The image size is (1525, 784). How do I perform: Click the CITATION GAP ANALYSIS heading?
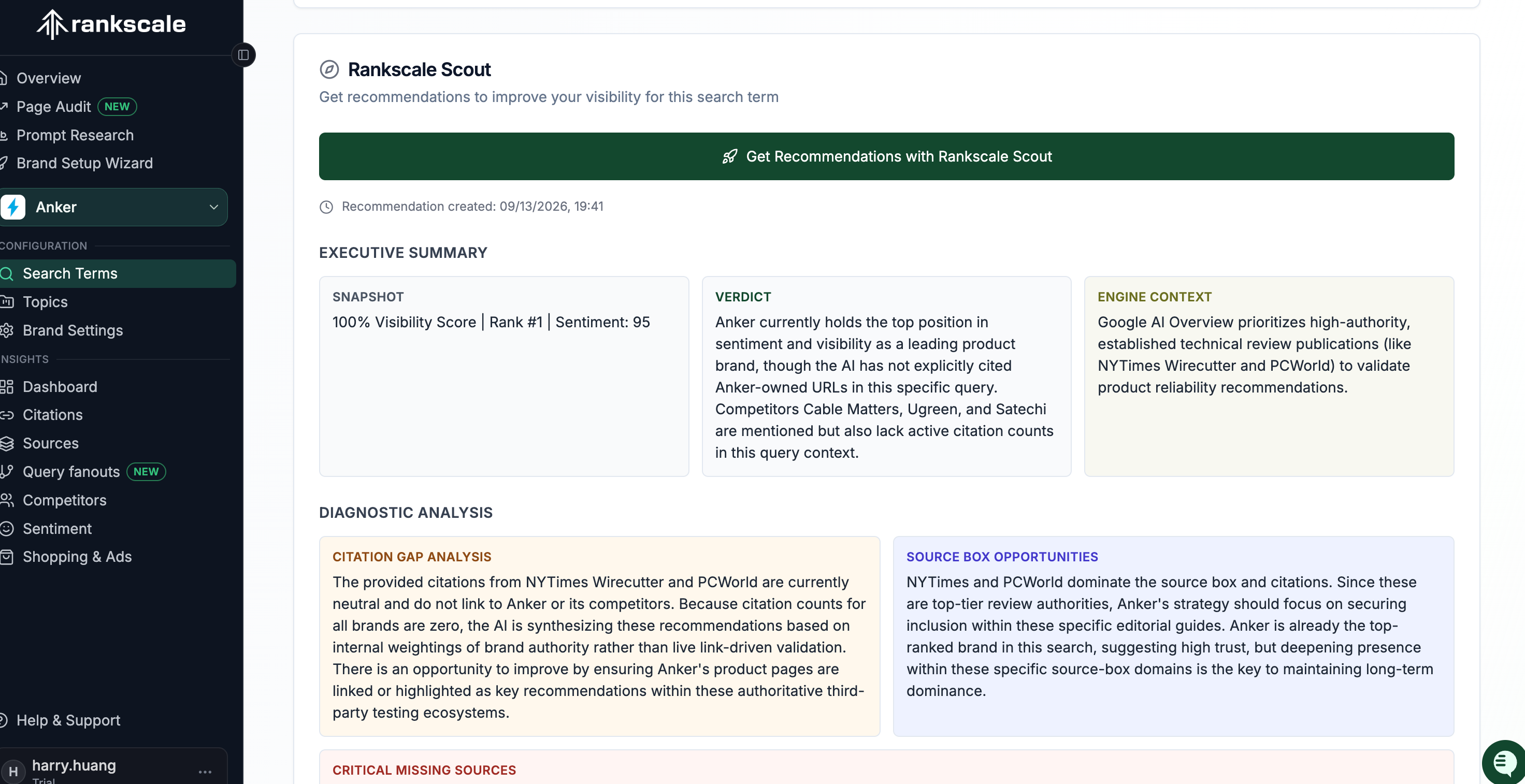click(x=411, y=557)
